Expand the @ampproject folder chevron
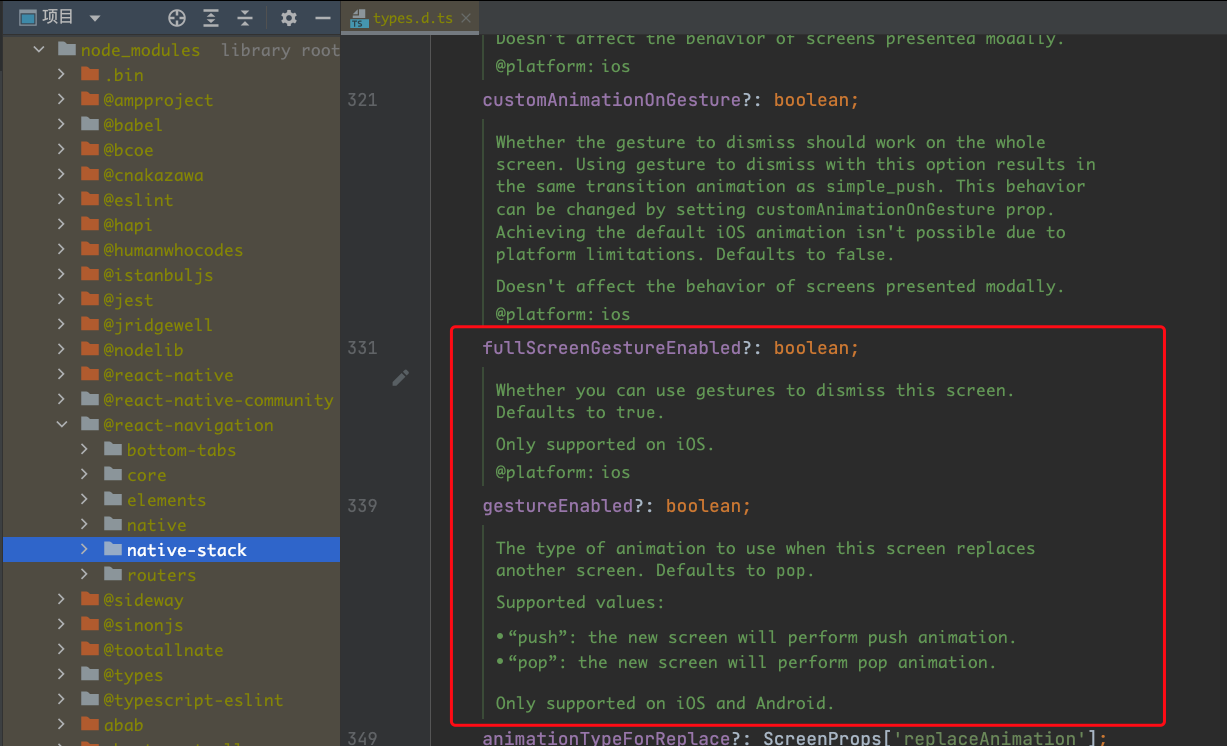This screenshot has width=1227, height=746. point(62,100)
